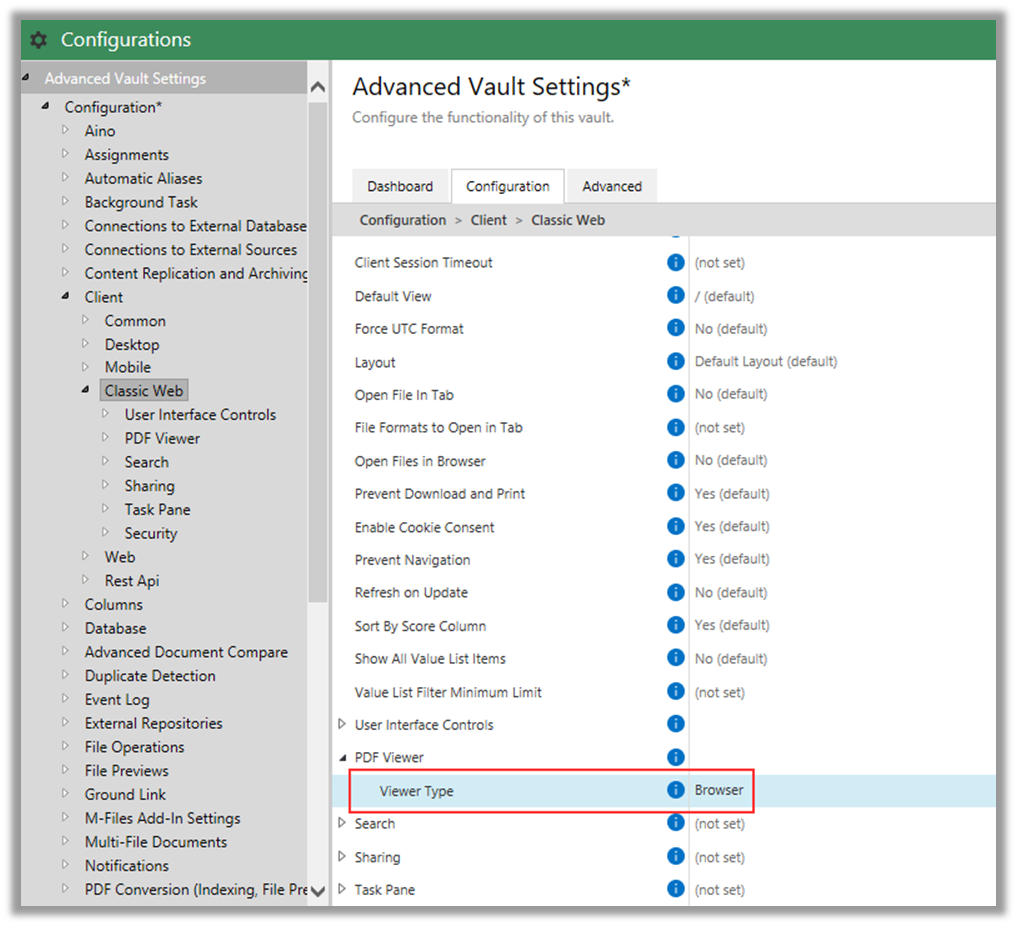The height and width of the screenshot is (926, 1017).
Task: Click Configuration in the breadcrumb
Action: 403,220
